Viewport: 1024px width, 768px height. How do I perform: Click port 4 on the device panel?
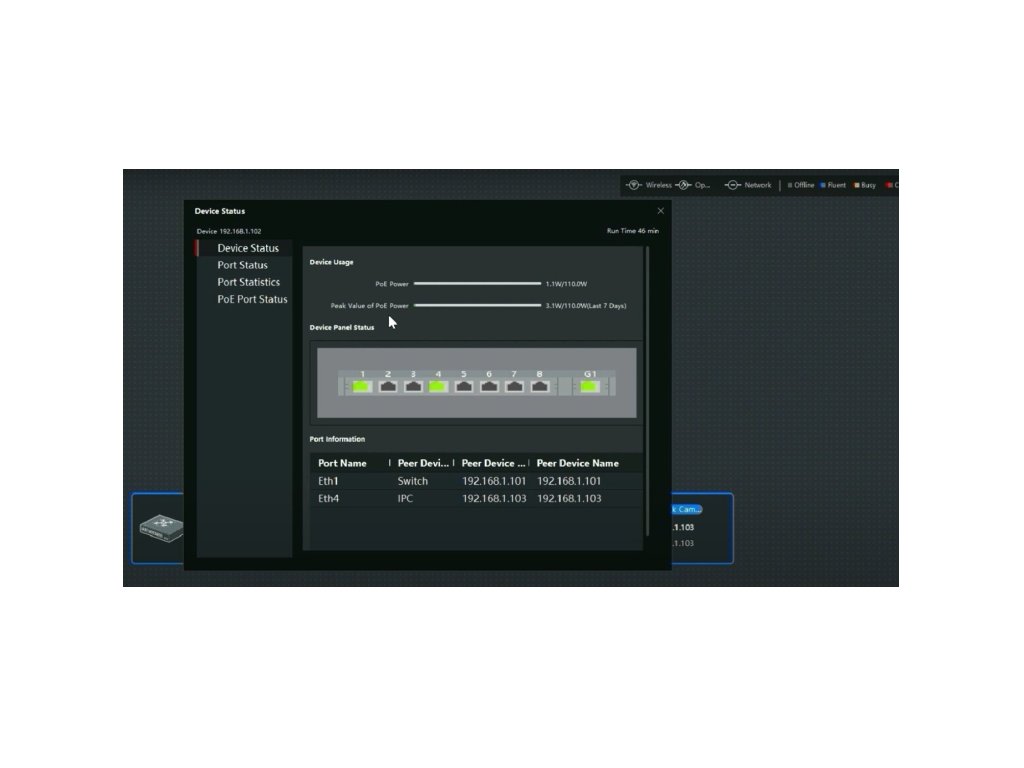tap(438, 386)
